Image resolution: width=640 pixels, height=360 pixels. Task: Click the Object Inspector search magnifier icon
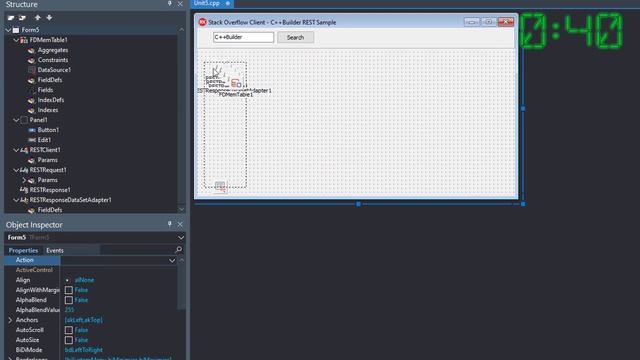pyautogui.click(x=178, y=249)
